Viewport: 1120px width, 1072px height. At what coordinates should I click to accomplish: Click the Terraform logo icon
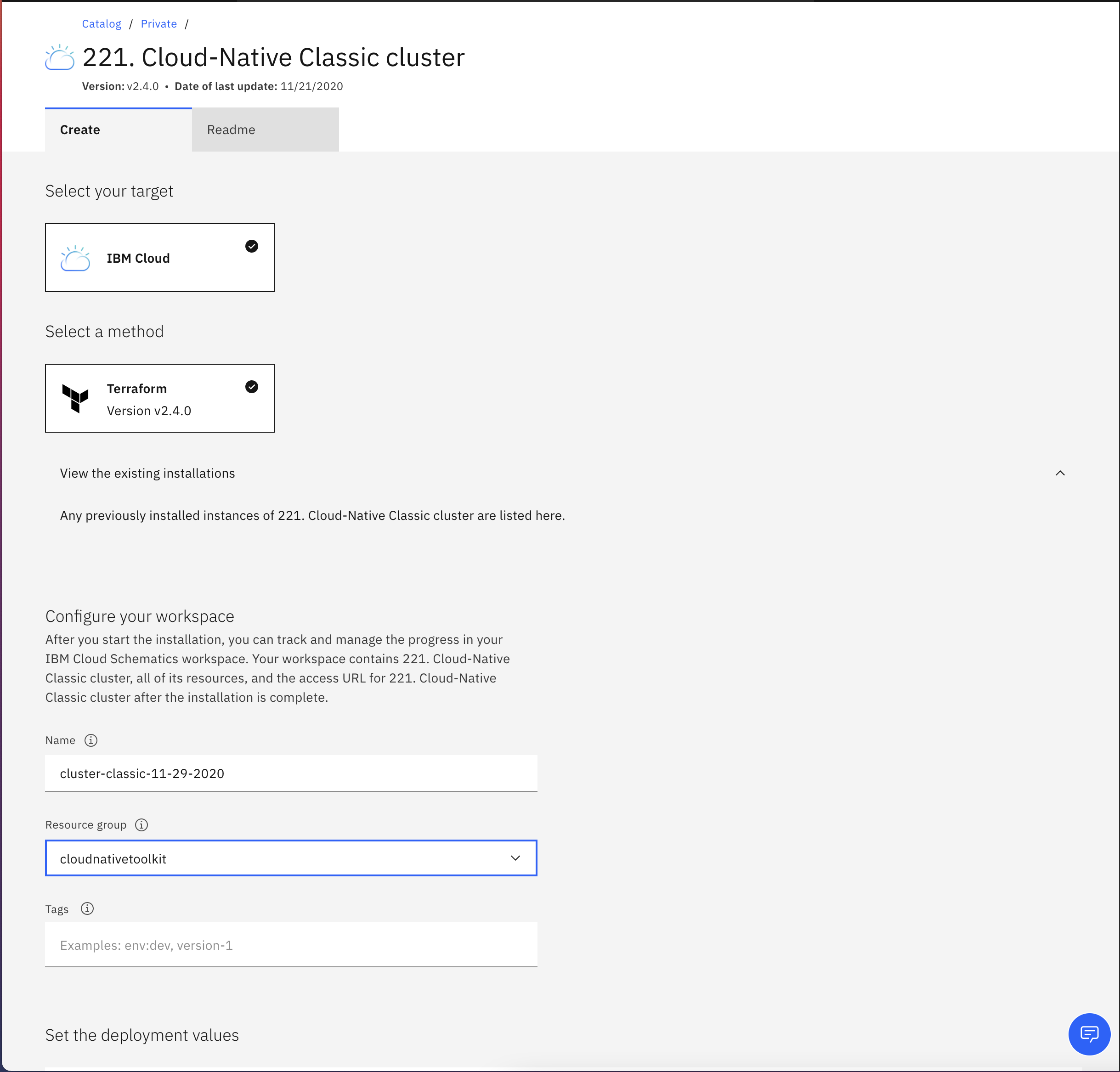coord(75,398)
